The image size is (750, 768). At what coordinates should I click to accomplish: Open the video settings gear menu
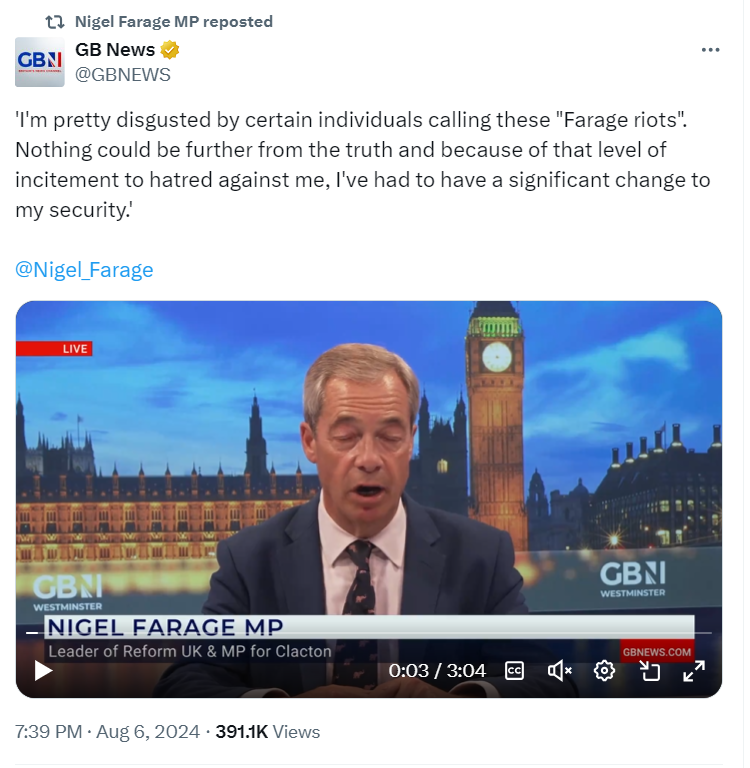pyautogui.click(x=604, y=670)
